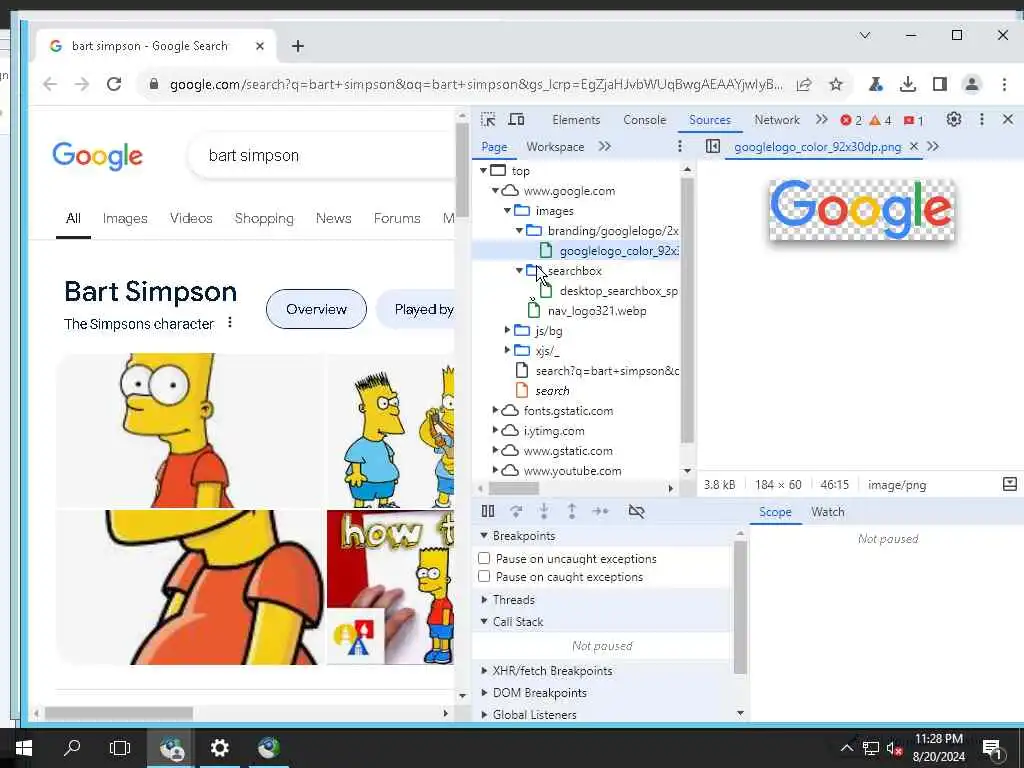The height and width of the screenshot is (768, 1024).
Task: Expand the xjs/_ folder
Action: pos(507,351)
